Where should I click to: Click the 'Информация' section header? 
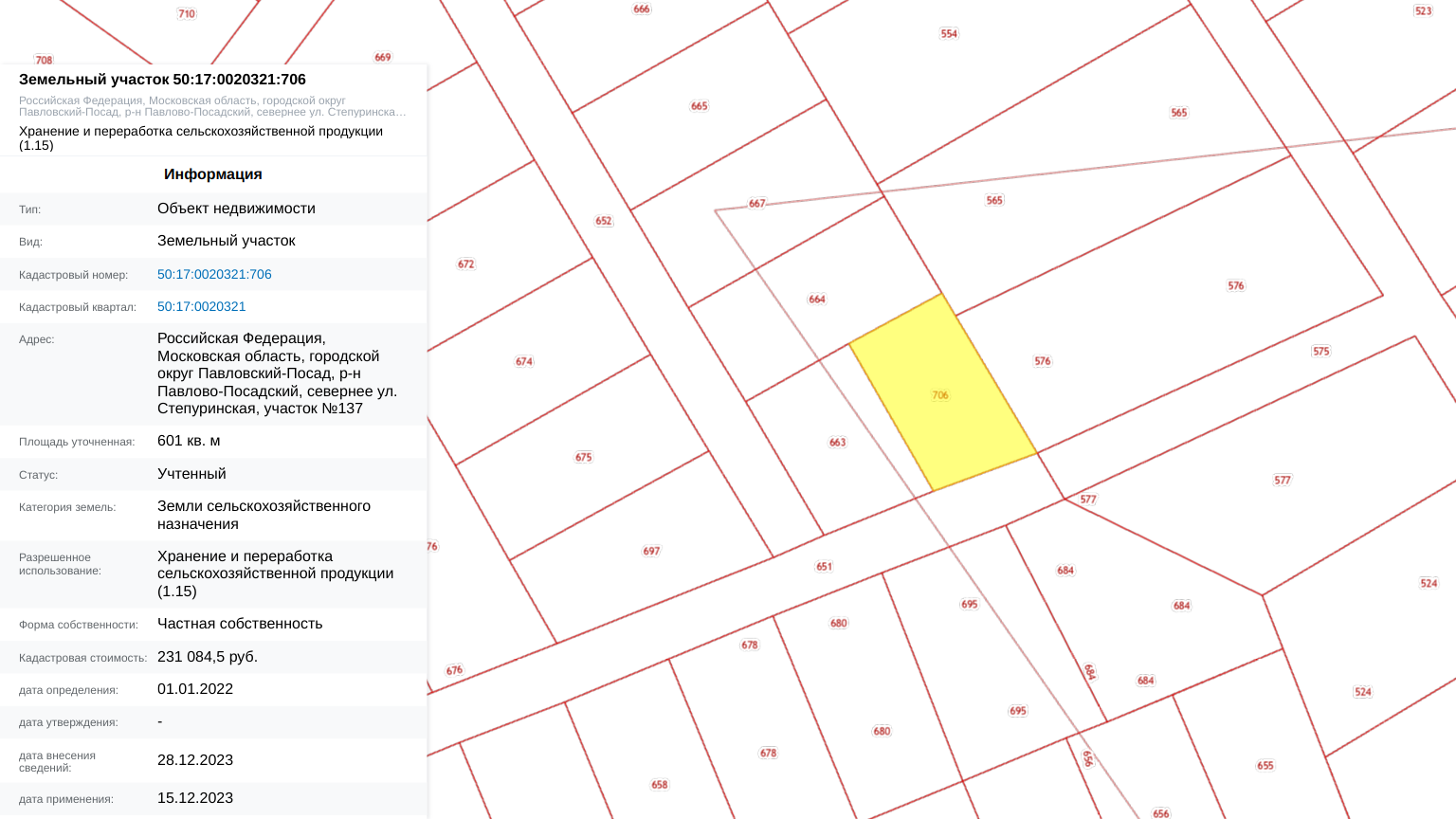coord(213,174)
